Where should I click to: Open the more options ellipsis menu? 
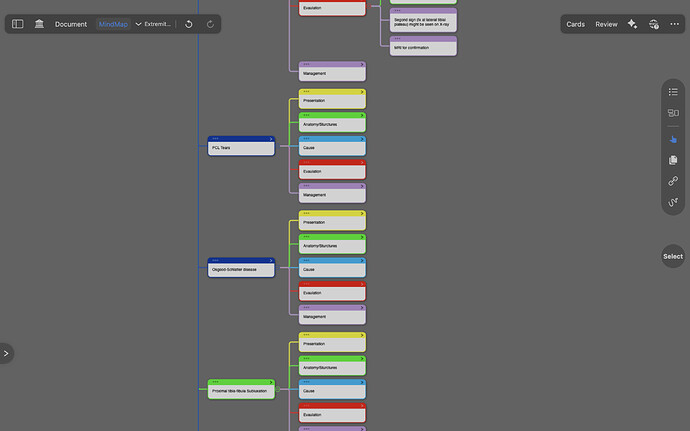click(675, 24)
